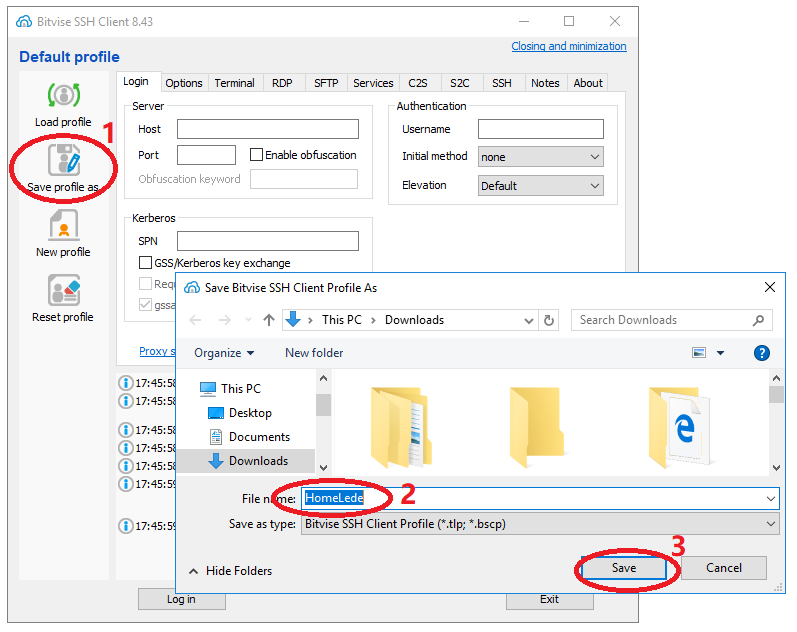Close the Save Profile As dialog

point(770,287)
